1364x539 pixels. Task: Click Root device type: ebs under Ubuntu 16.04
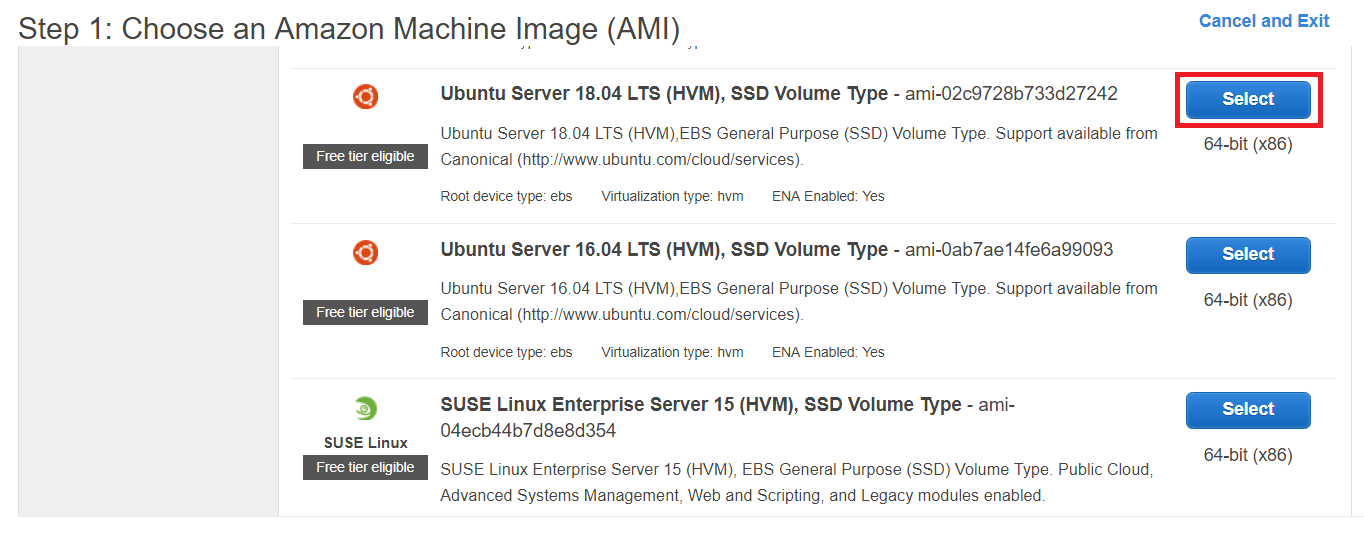pyautogui.click(x=506, y=352)
